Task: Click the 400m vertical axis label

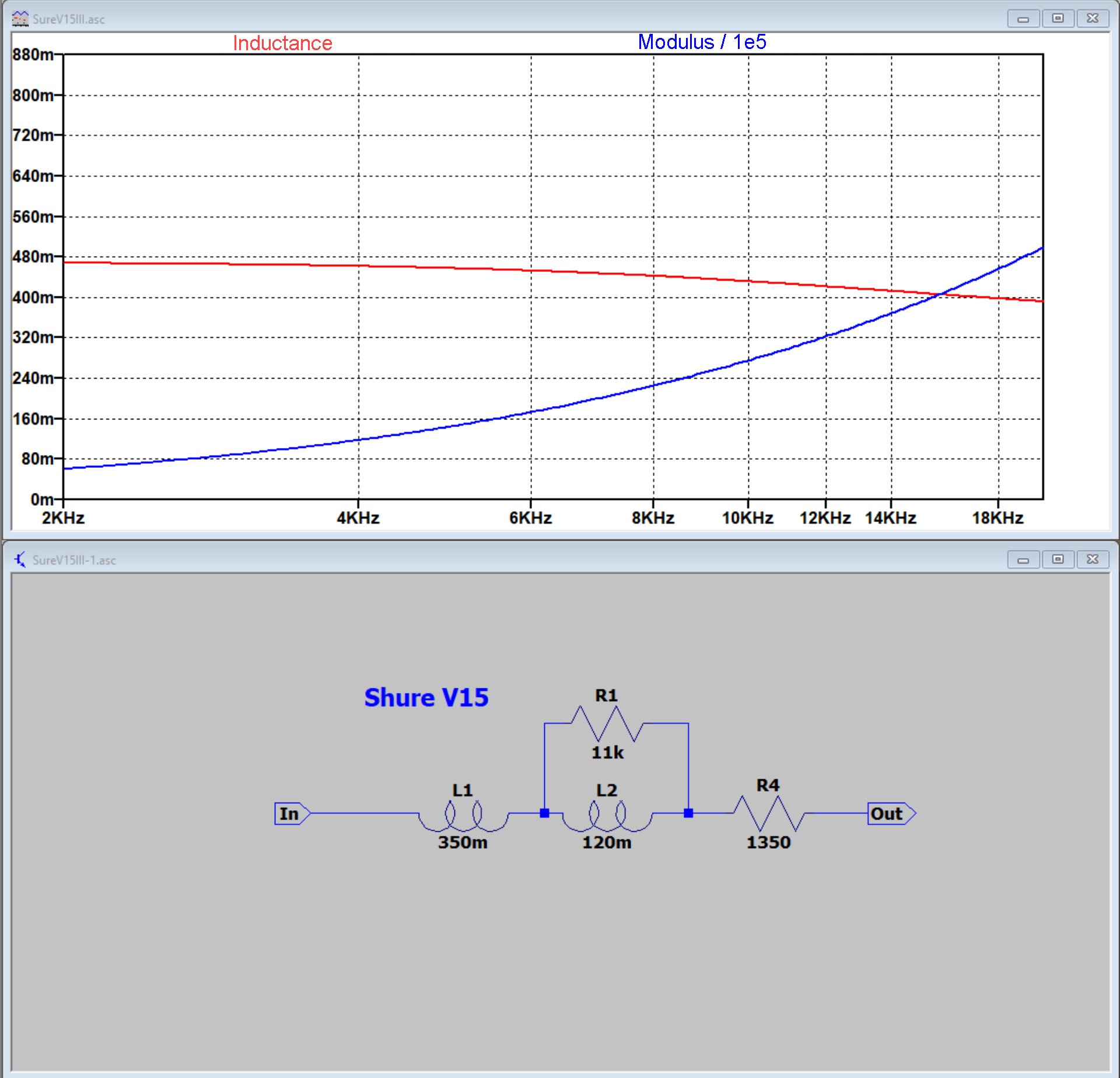Action: [33, 297]
